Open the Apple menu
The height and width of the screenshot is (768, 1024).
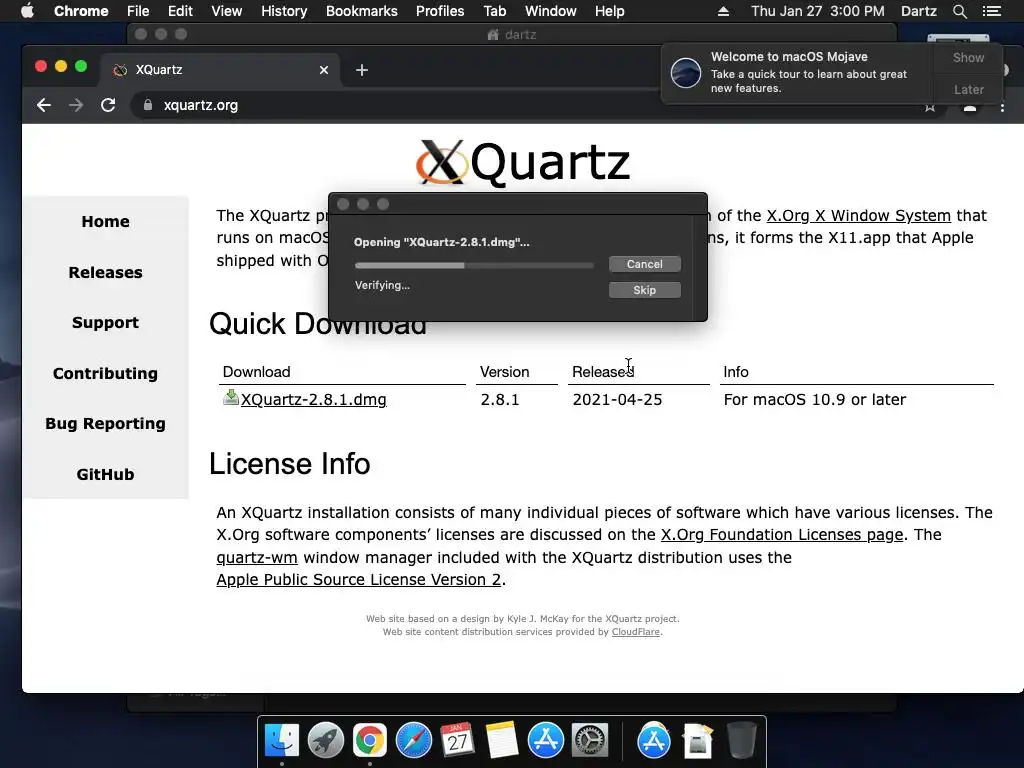27,11
